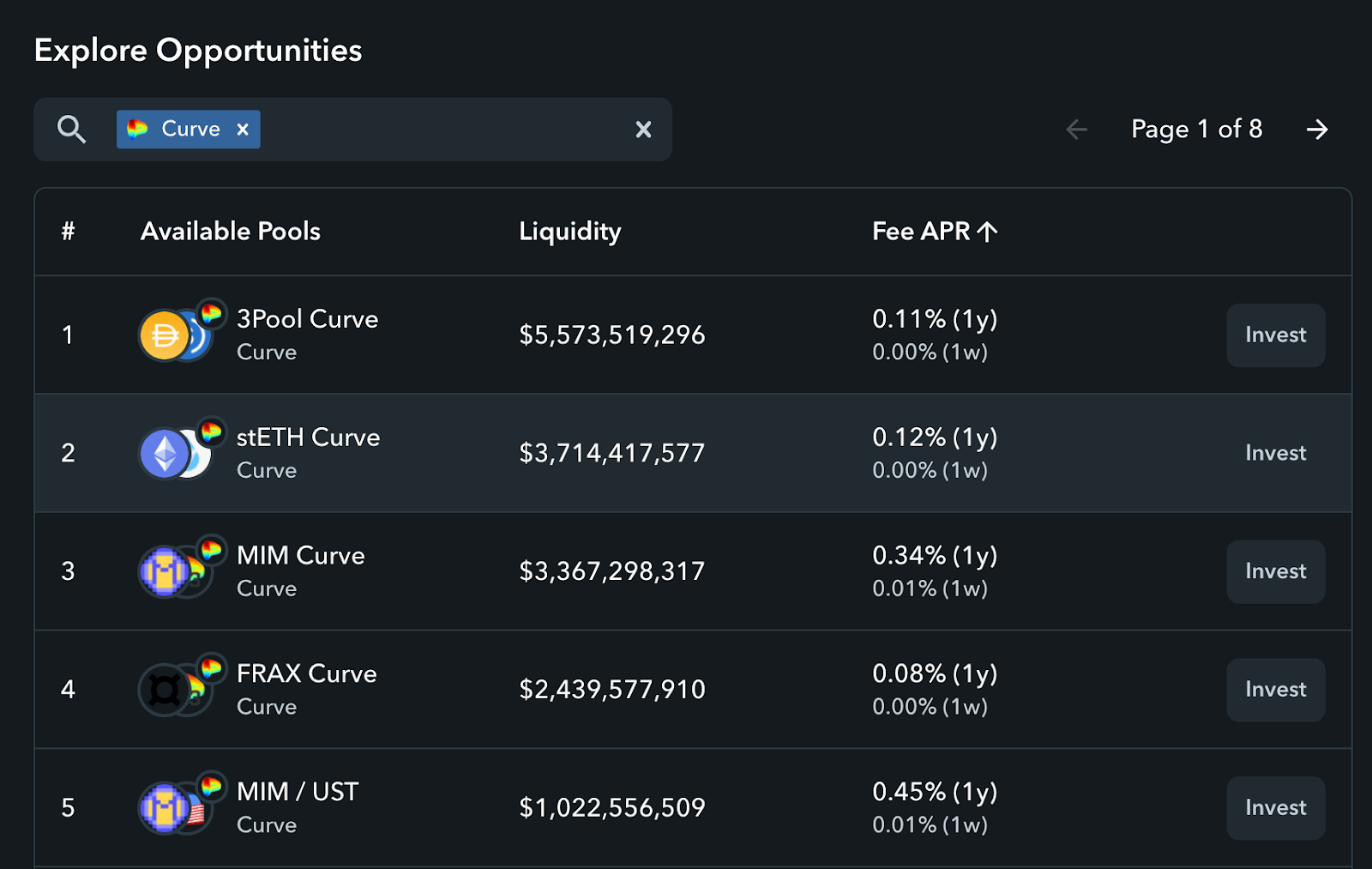Invest in MIM / UST pool
Viewport: 1372px width, 869px height.
click(1276, 808)
